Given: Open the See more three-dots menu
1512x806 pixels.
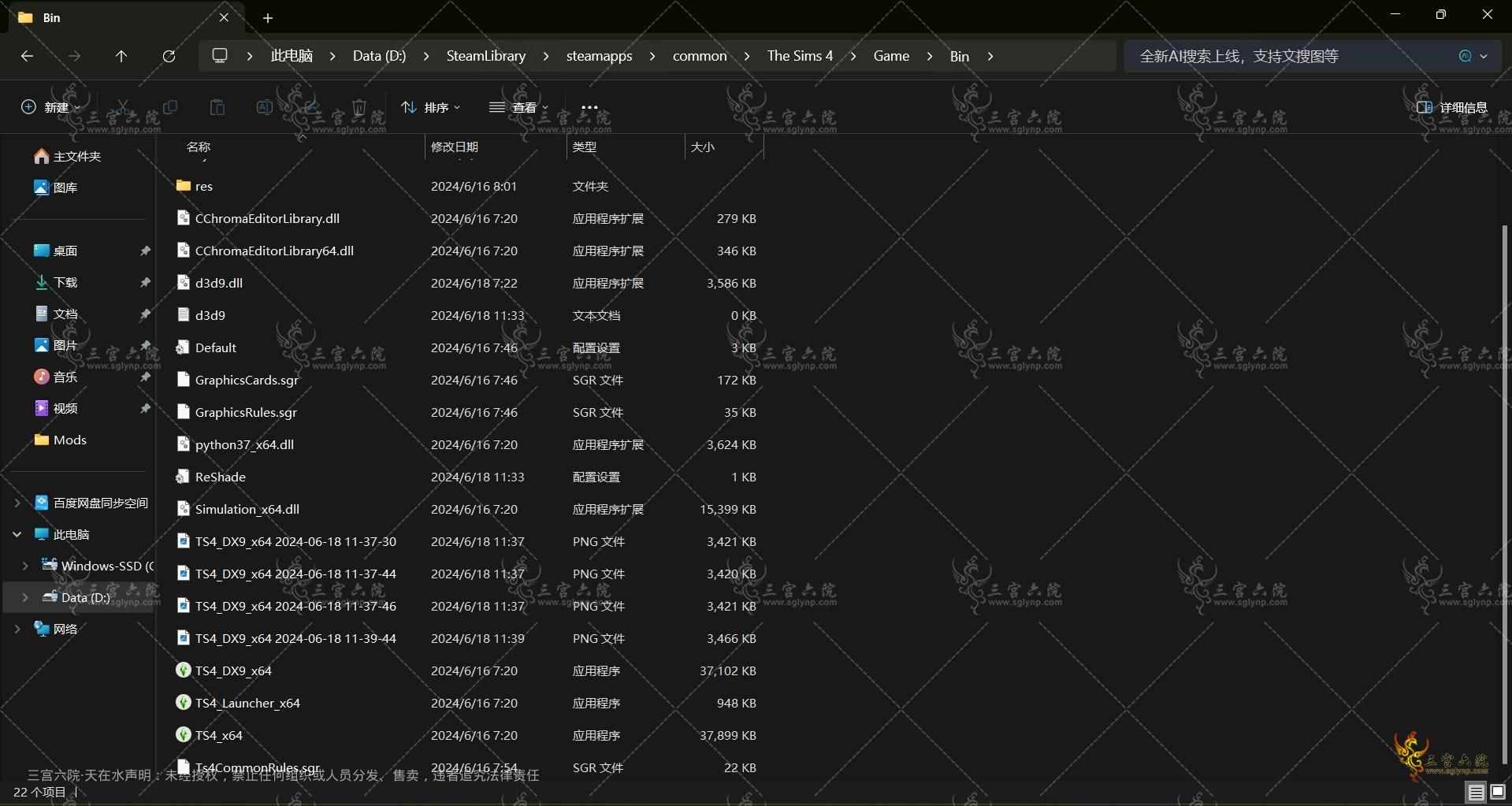Looking at the screenshot, I should click(x=589, y=107).
